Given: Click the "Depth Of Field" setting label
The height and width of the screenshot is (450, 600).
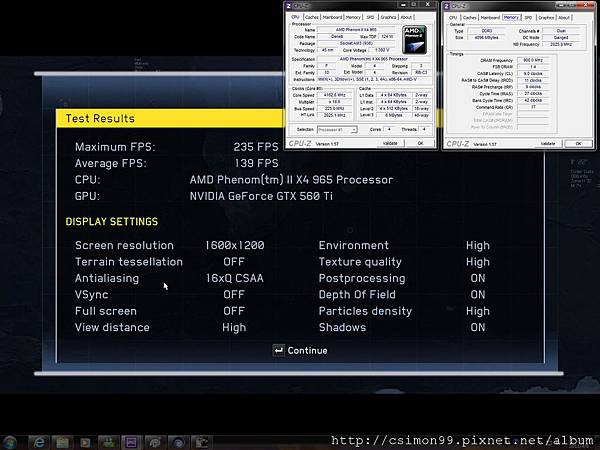Looking at the screenshot, I should [357, 295].
